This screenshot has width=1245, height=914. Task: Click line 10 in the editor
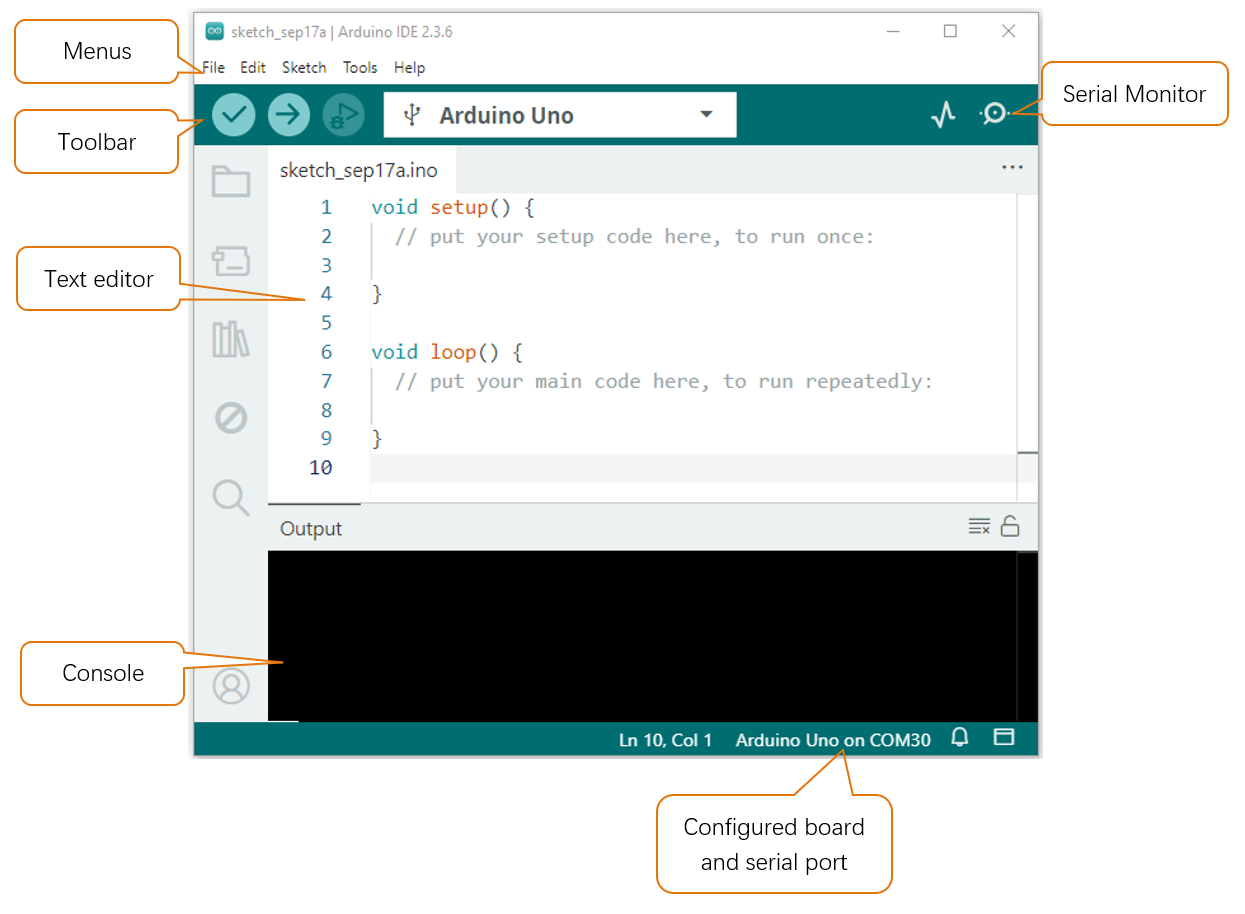click(692, 468)
